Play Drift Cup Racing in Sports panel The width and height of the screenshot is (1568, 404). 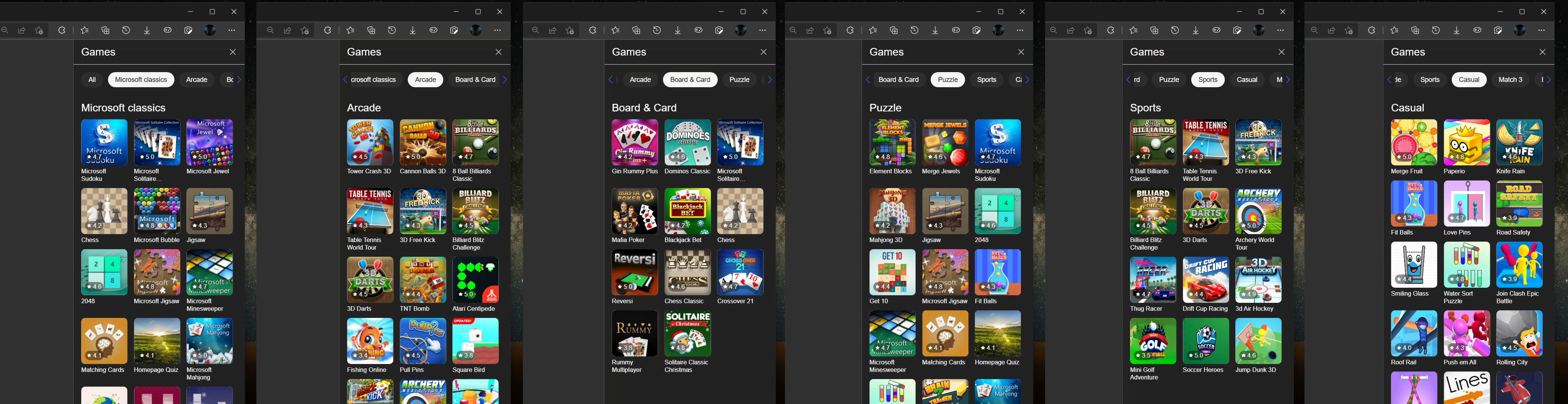click(1206, 284)
